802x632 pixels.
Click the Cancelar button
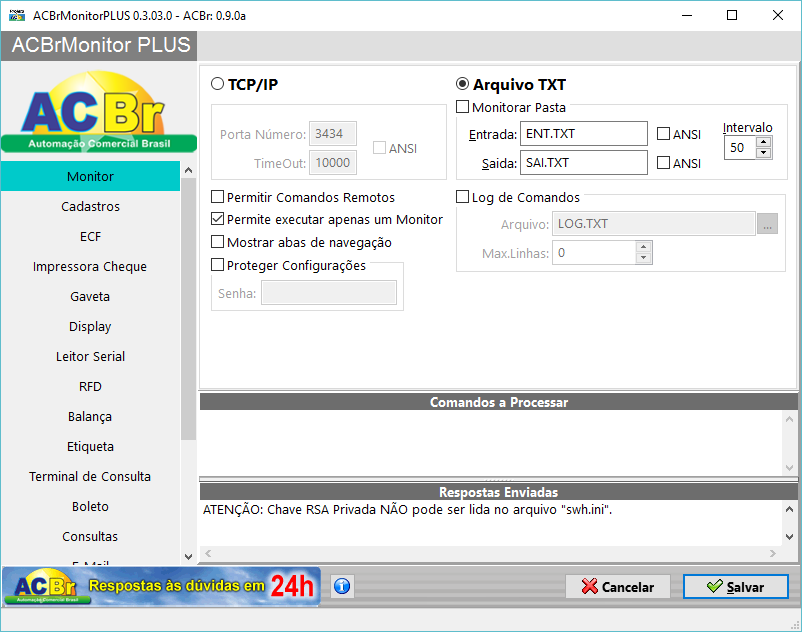tap(618, 586)
